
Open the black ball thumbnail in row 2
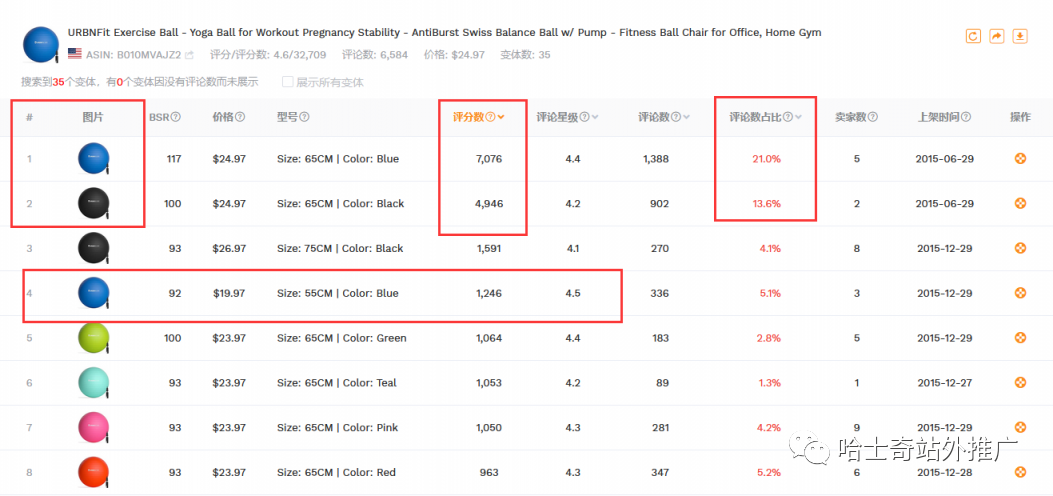tap(93, 203)
